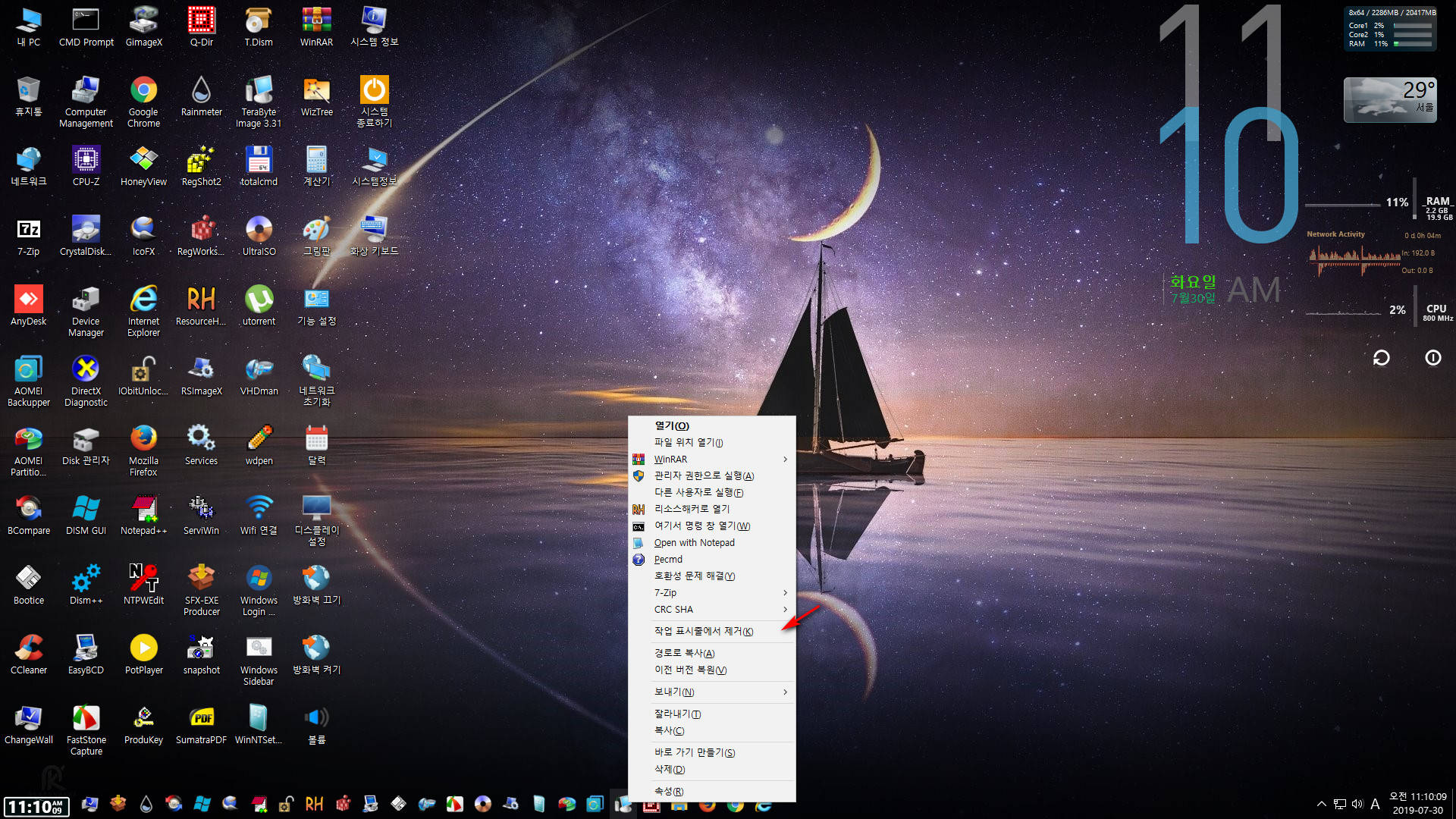Open the EasyBCD desktop icon

(x=86, y=654)
